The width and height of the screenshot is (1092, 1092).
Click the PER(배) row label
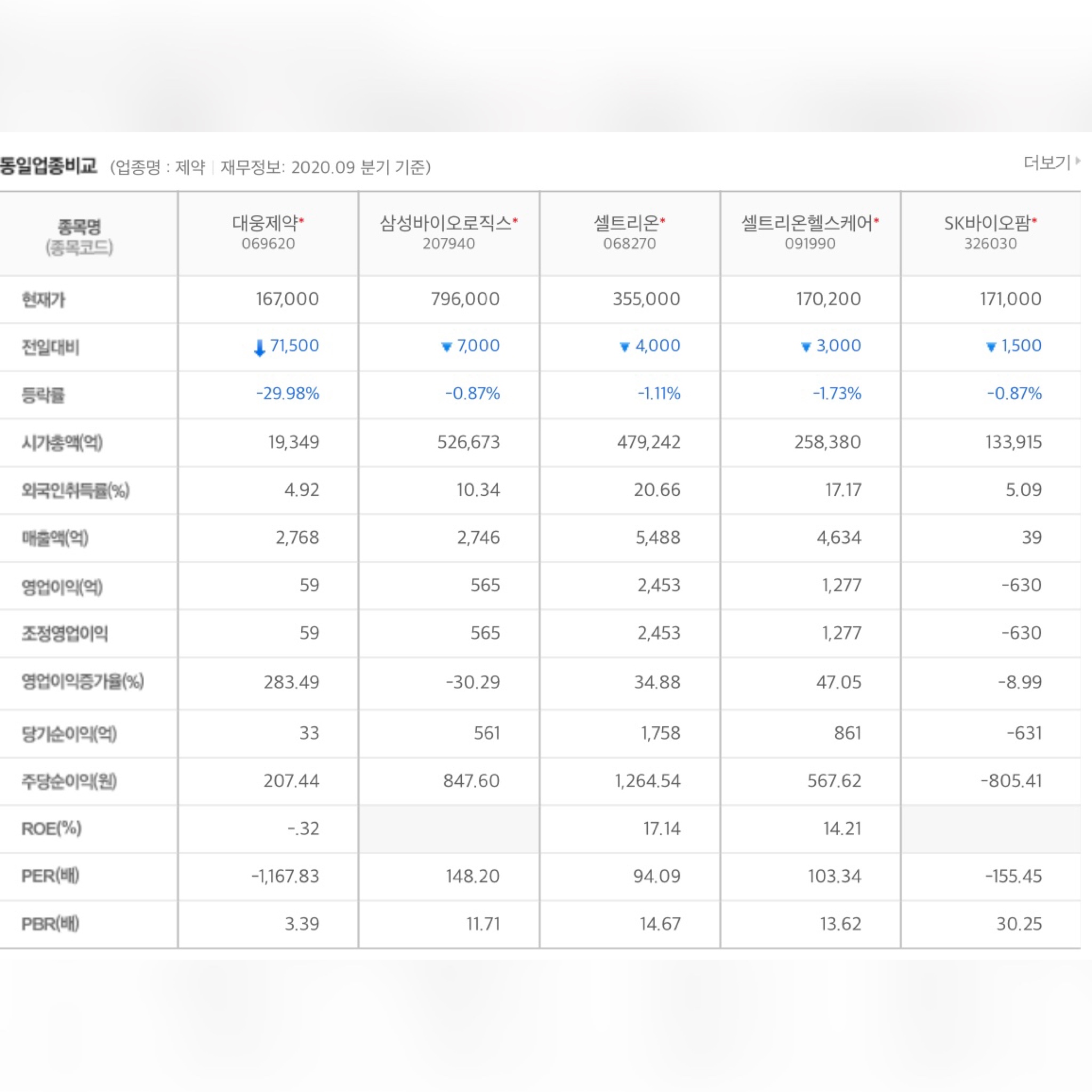tap(50, 876)
